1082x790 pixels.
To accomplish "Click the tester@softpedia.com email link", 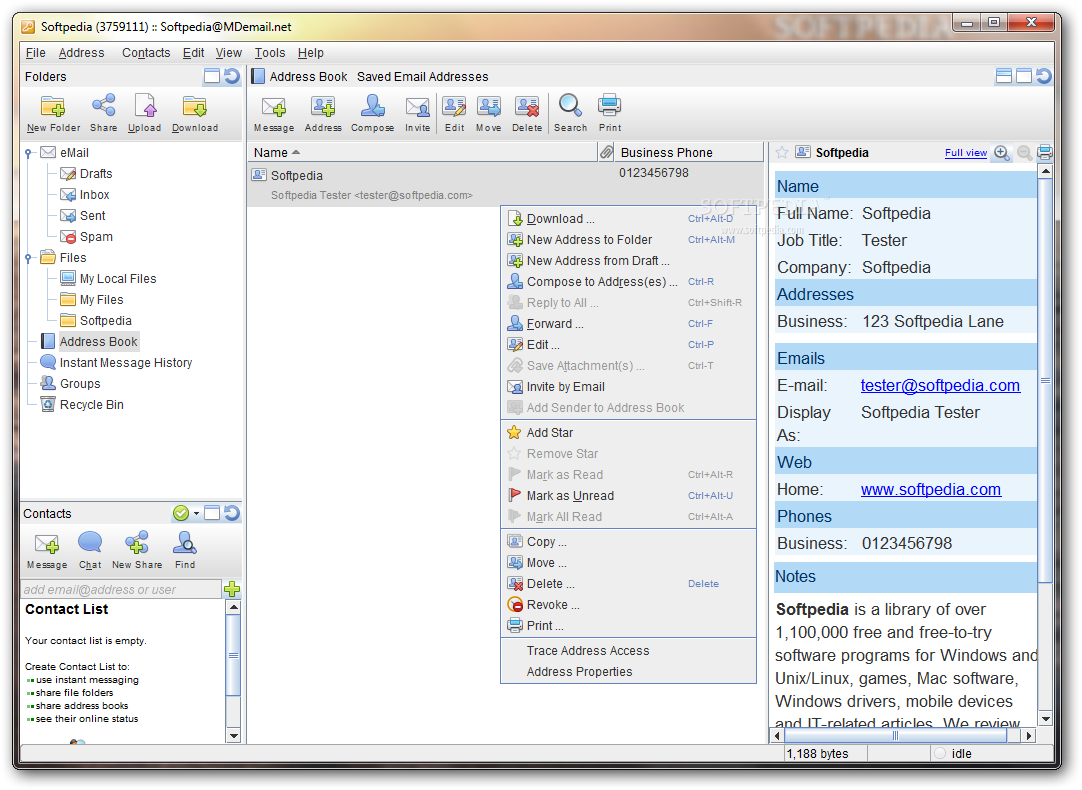I will [940, 385].
